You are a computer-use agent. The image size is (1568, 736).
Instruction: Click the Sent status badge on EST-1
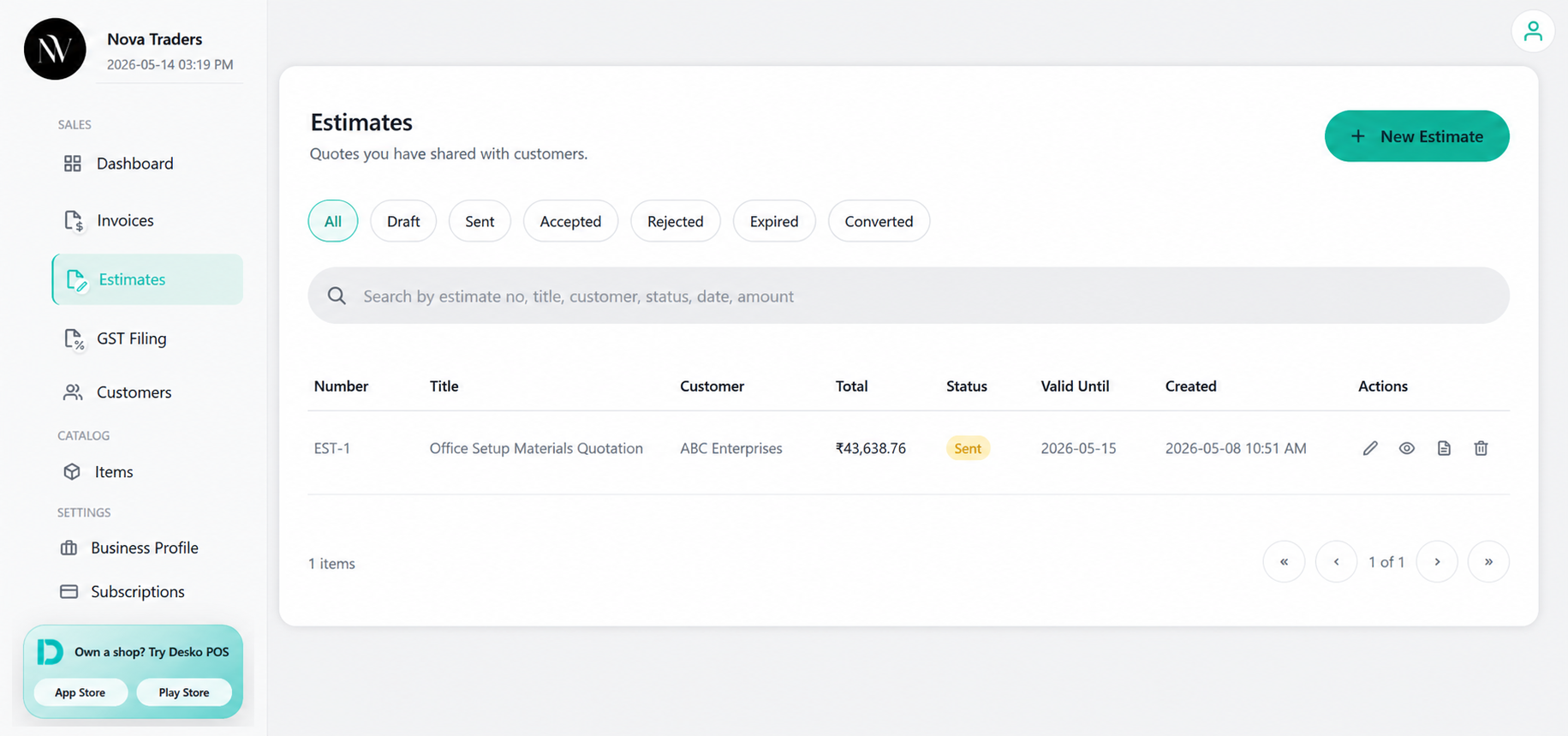tap(968, 448)
